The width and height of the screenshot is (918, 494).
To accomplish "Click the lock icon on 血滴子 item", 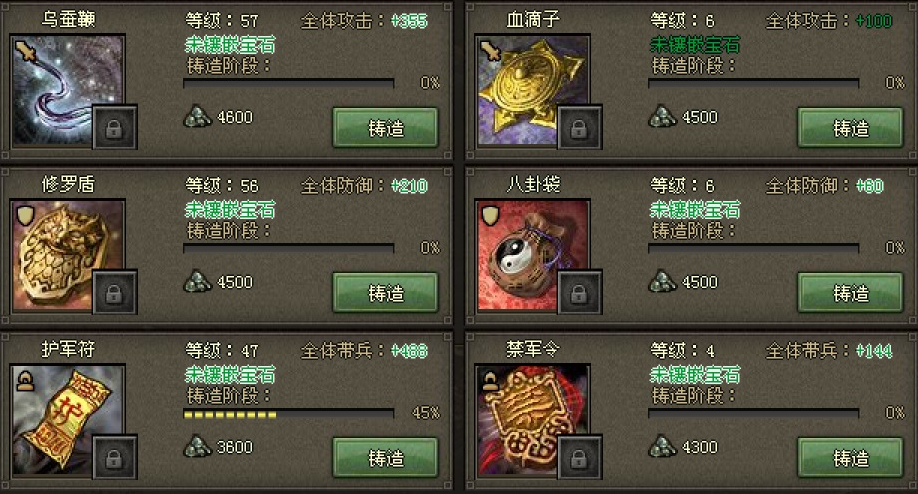I will [x=579, y=127].
